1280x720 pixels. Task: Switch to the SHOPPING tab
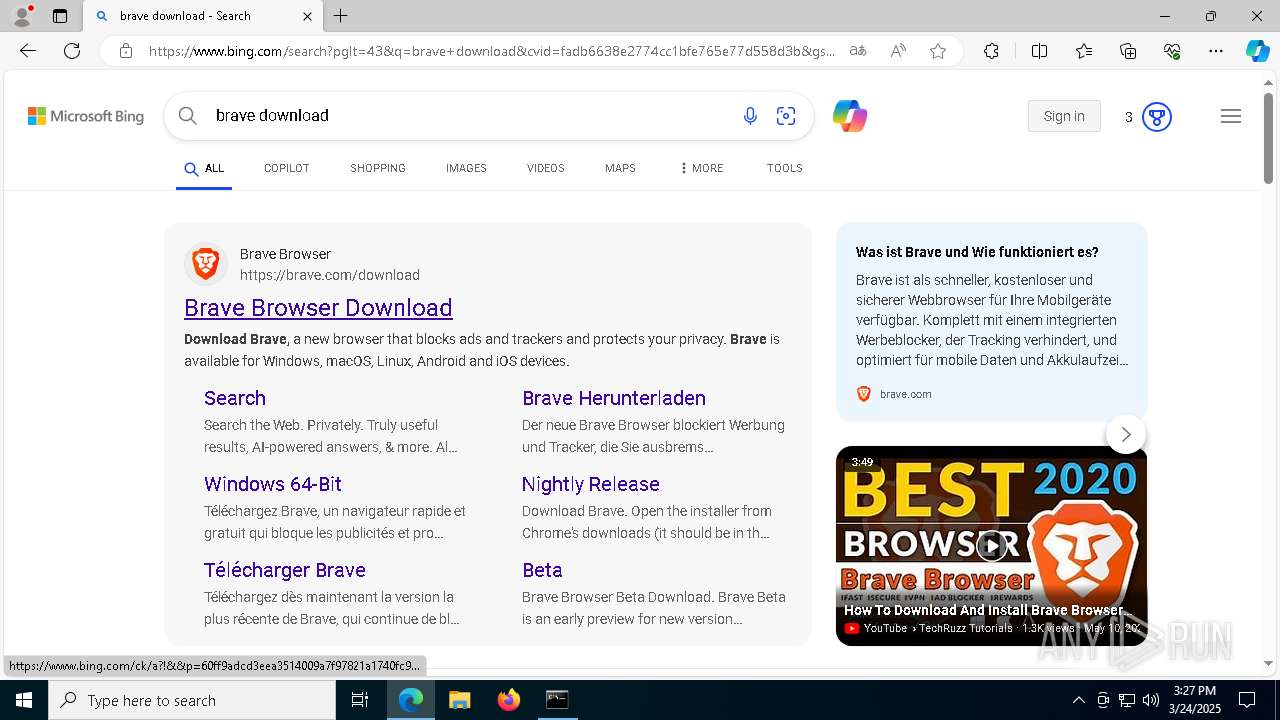pos(378,168)
